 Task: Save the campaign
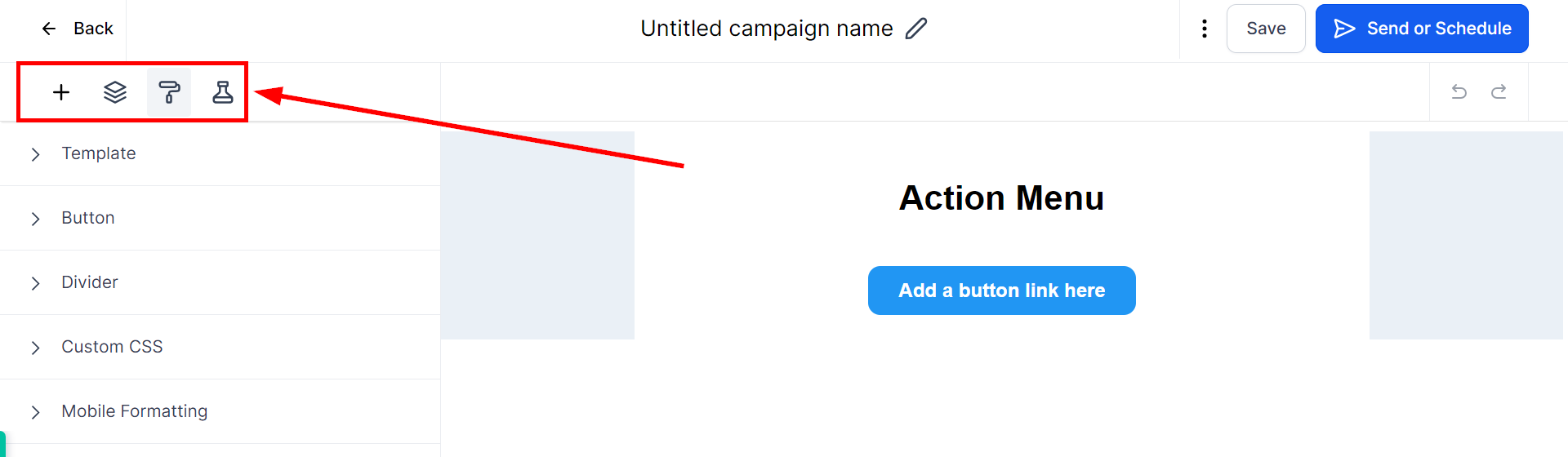pyautogui.click(x=1266, y=29)
